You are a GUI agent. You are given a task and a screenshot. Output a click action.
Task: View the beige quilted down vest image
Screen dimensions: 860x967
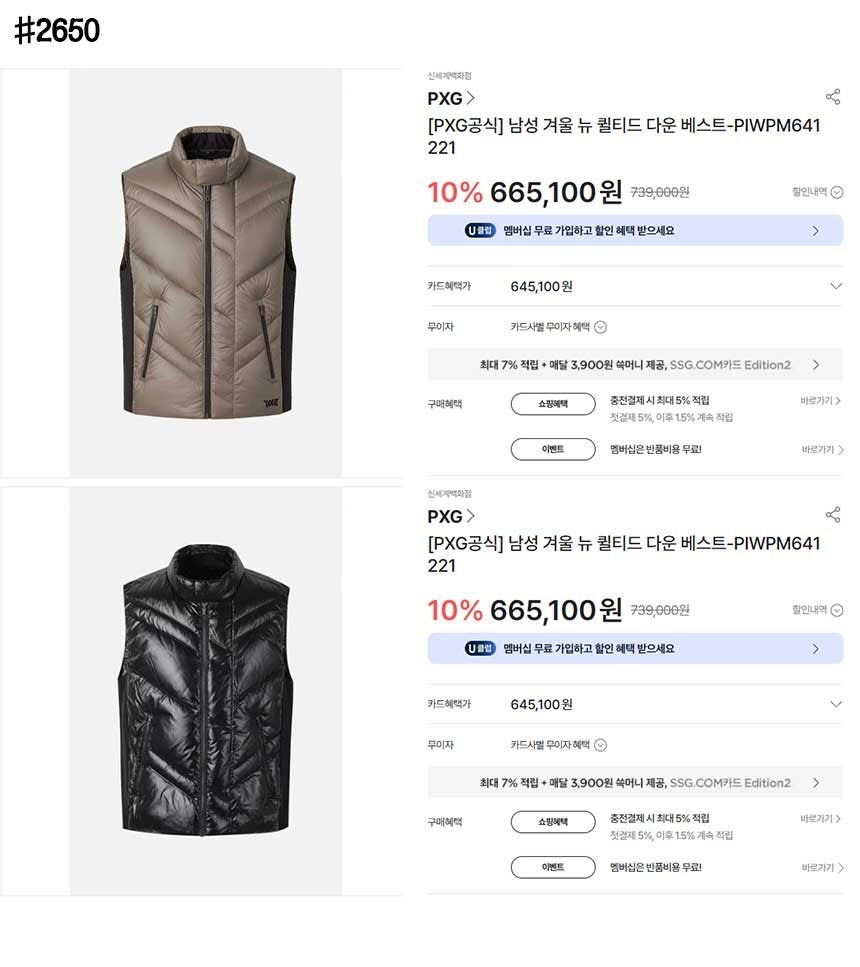point(205,272)
